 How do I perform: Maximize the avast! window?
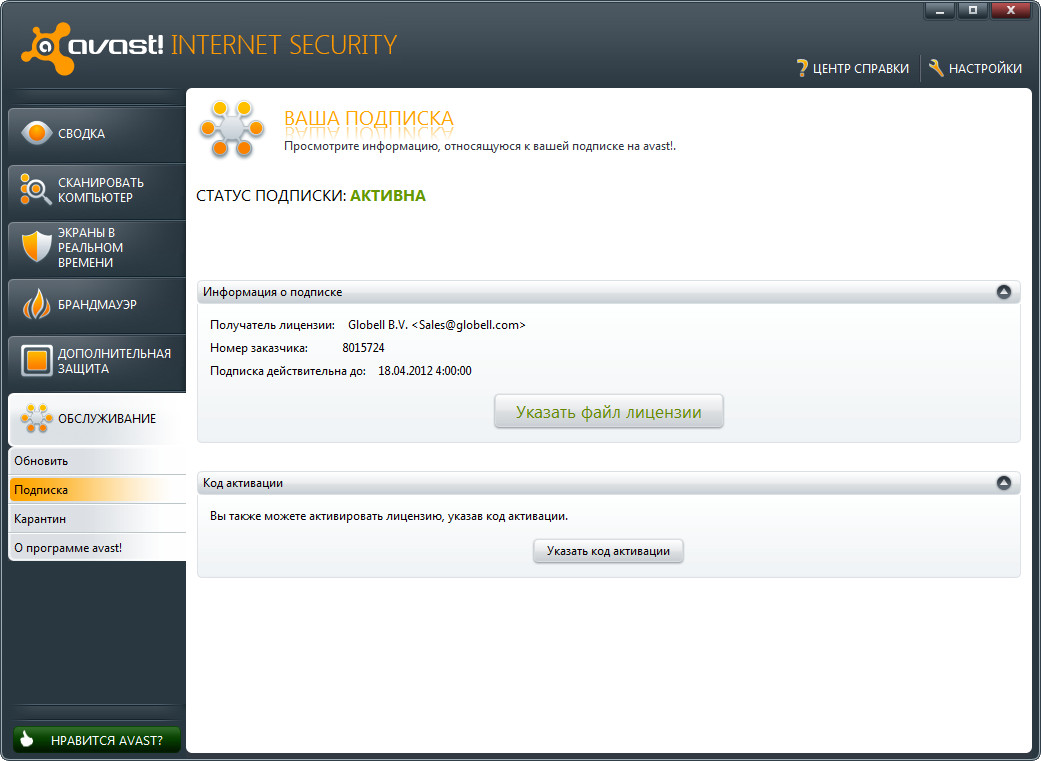click(x=973, y=11)
